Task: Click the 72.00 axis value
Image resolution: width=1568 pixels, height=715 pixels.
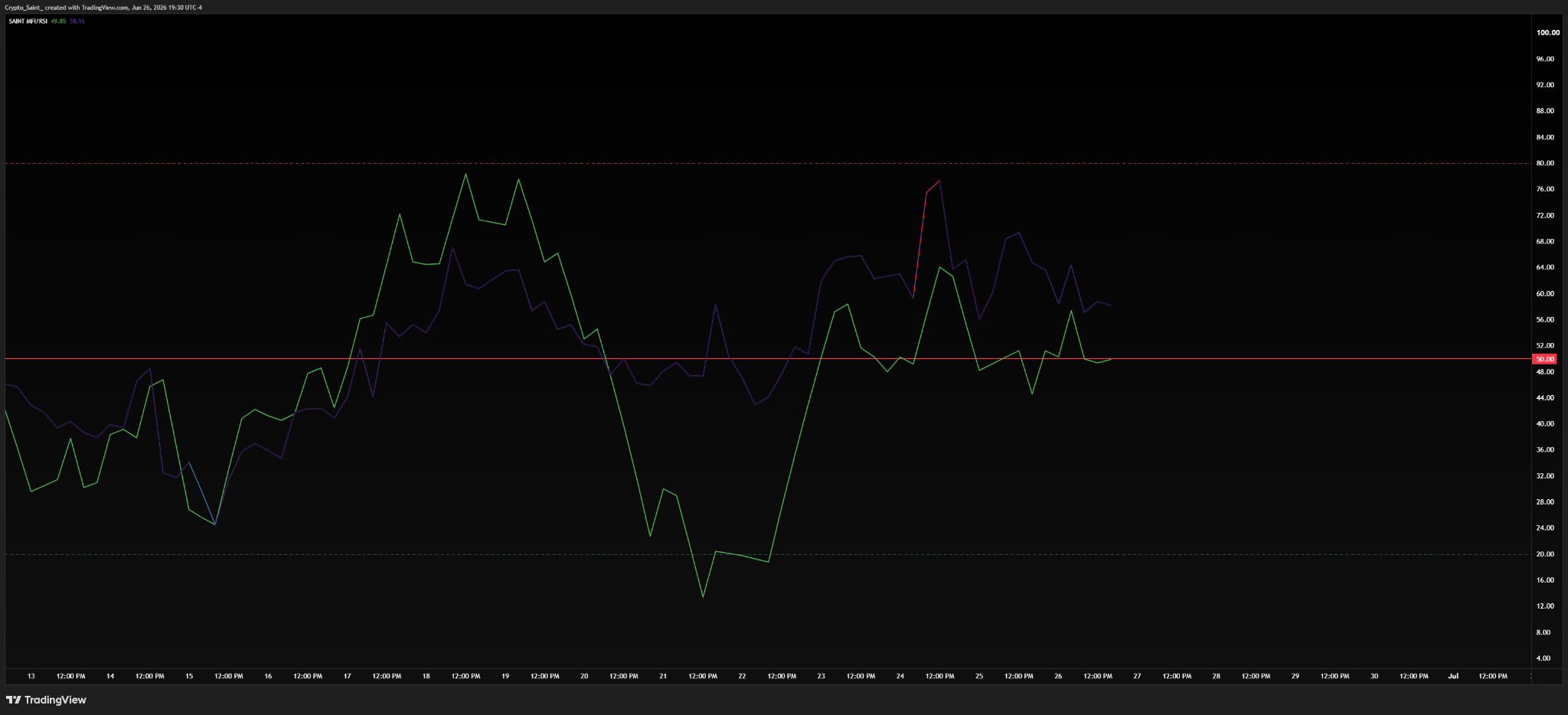Action: [1545, 216]
